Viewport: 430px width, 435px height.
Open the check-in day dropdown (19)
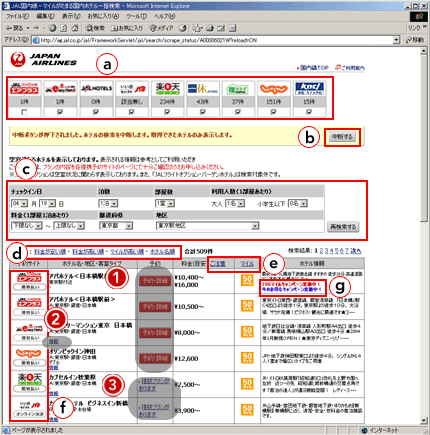(x=47, y=203)
